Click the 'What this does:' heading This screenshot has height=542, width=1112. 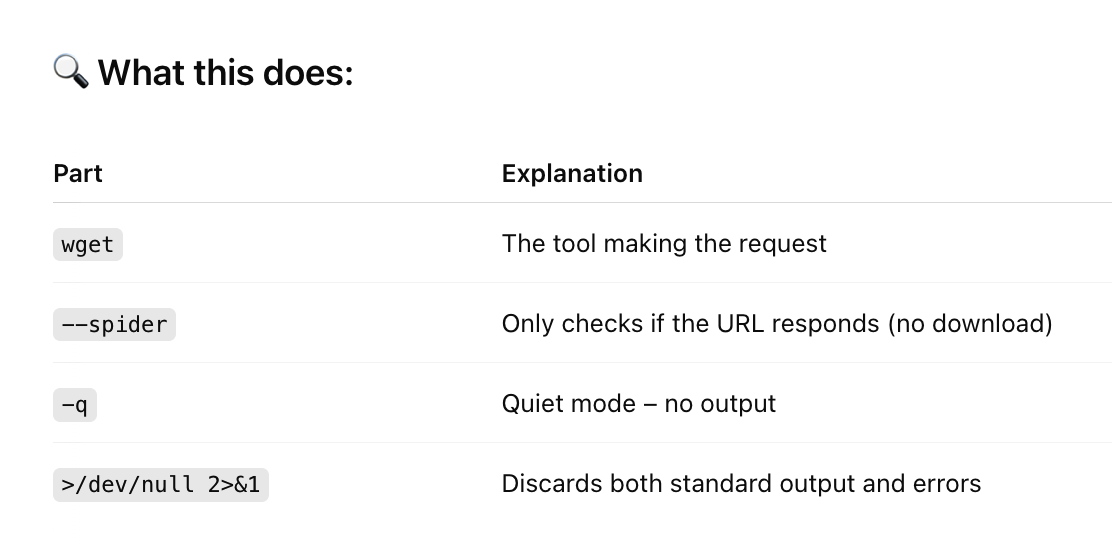coord(226,73)
